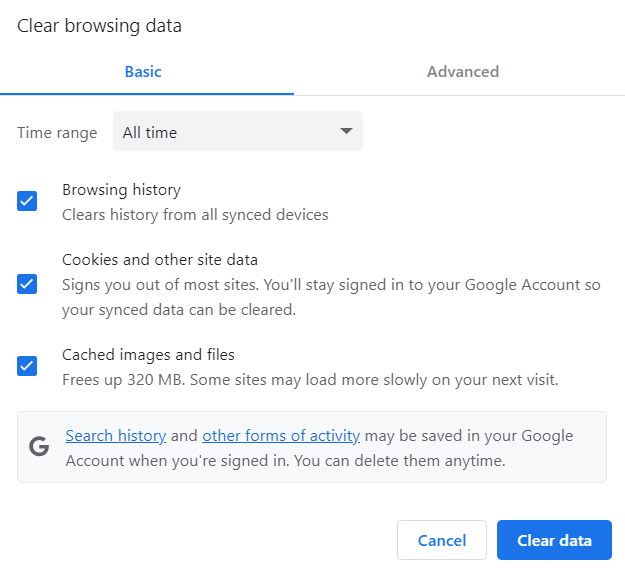This screenshot has height=575, width=625.
Task: Disable the Cached images and files checkbox
Action: click(27, 366)
